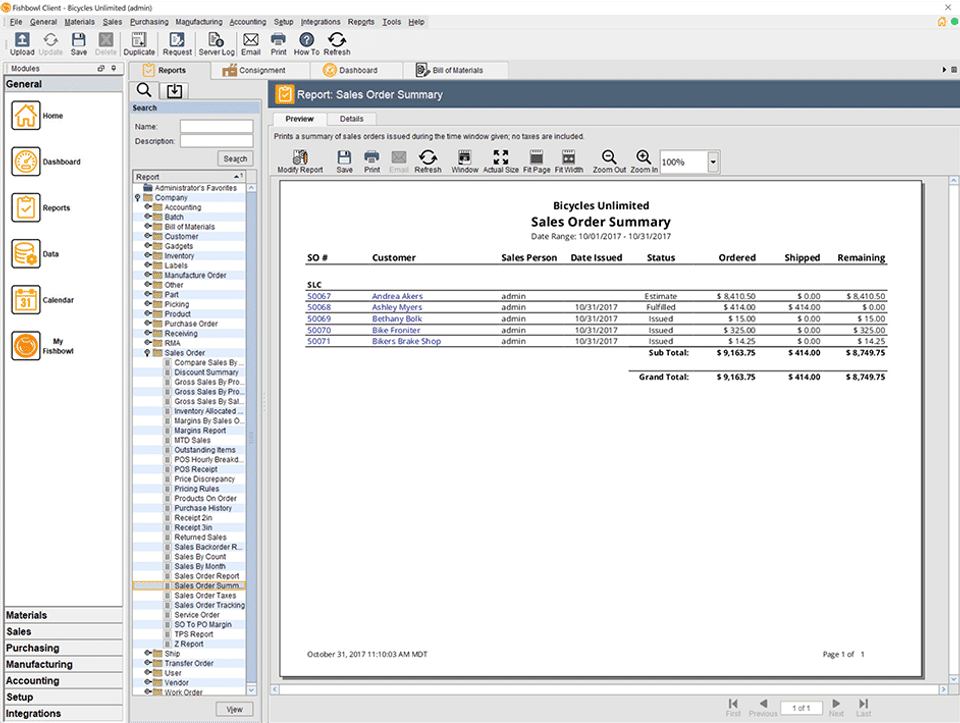Click the Name search field
This screenshot has height=723, width=960.
pos(216,126)
